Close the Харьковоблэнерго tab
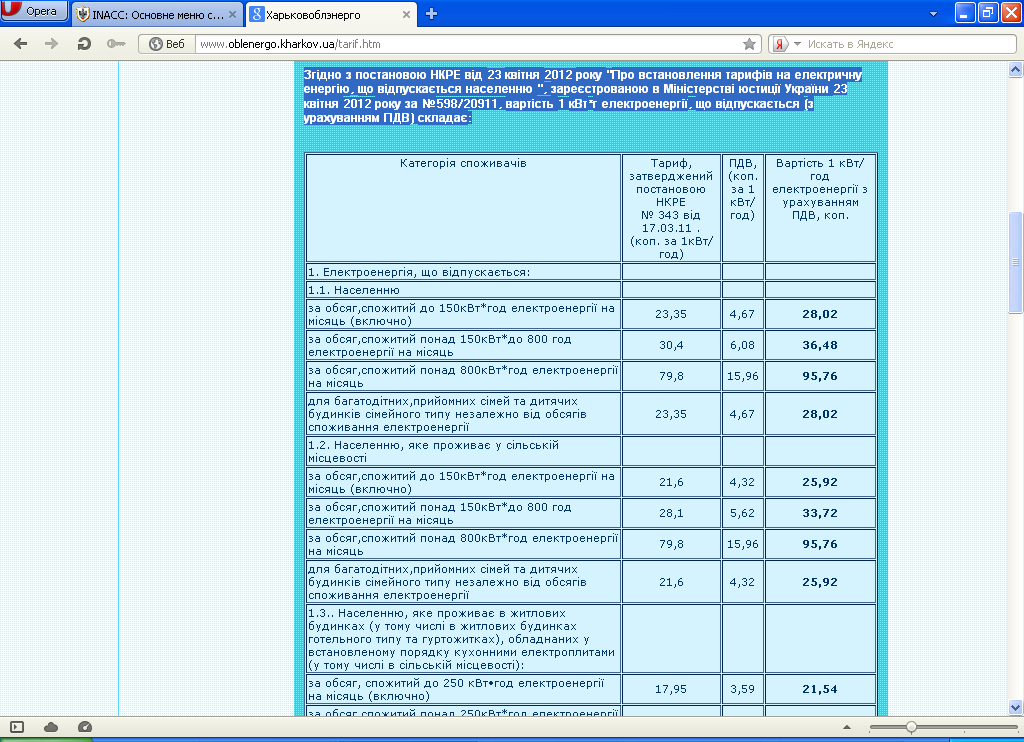Viewport: 1024px width, 742px height. pyautogui.click(x=406, y=14)
